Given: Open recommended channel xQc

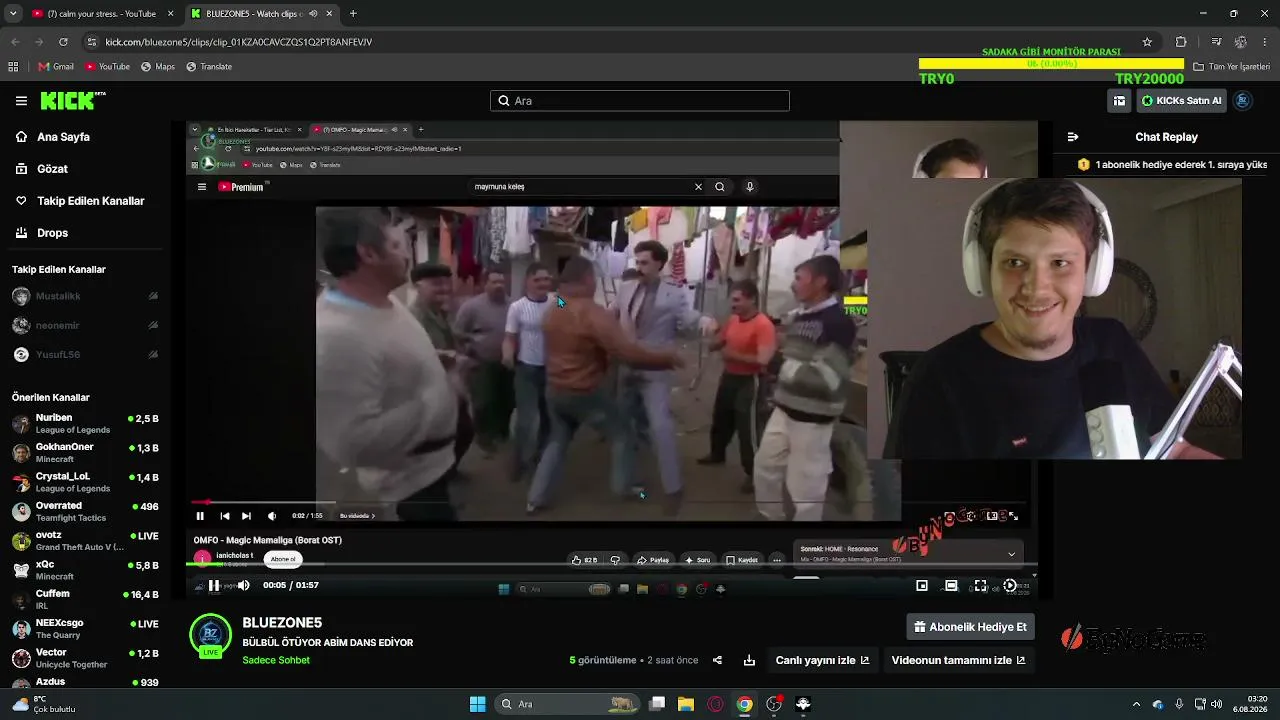Looking at the screenshot, I should 85,570.
